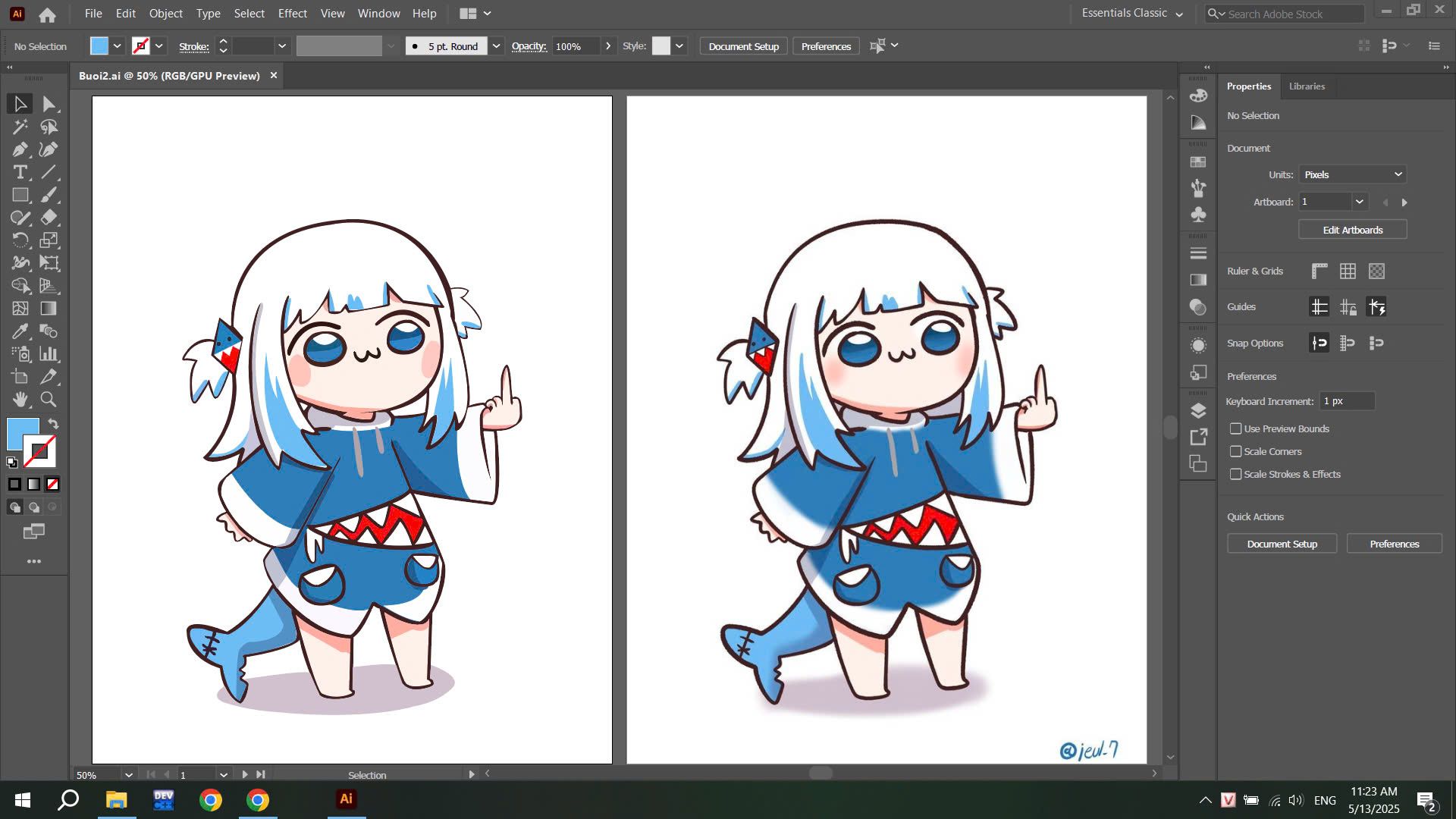
Task: Click Preferences in the control bar
Action: coord(826,46)
